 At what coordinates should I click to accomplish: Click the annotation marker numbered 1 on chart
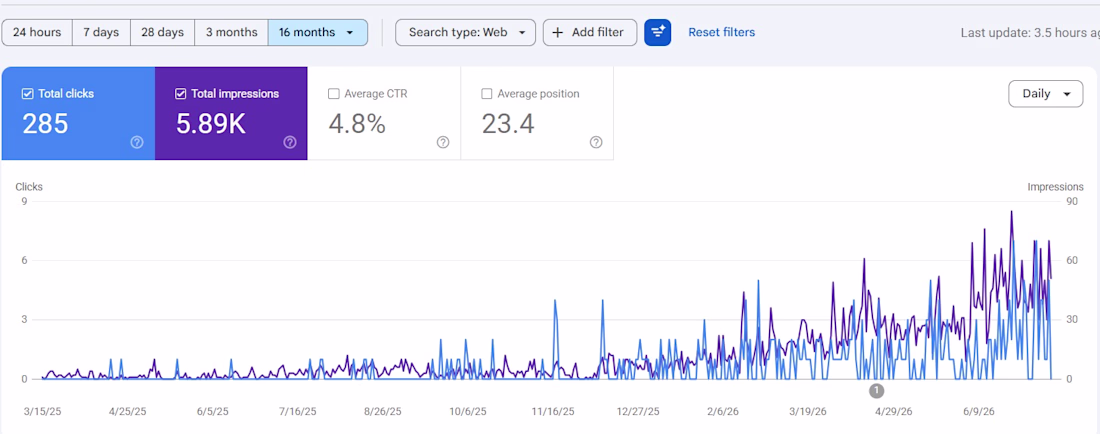[876, 391]
